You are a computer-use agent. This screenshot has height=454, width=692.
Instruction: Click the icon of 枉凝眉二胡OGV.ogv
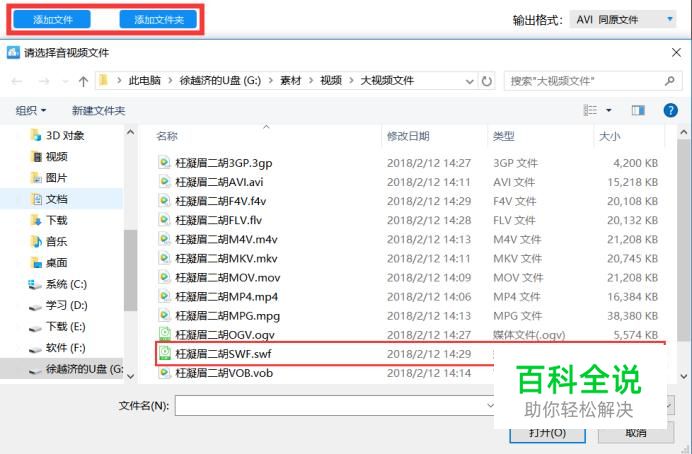coord(165,334)
